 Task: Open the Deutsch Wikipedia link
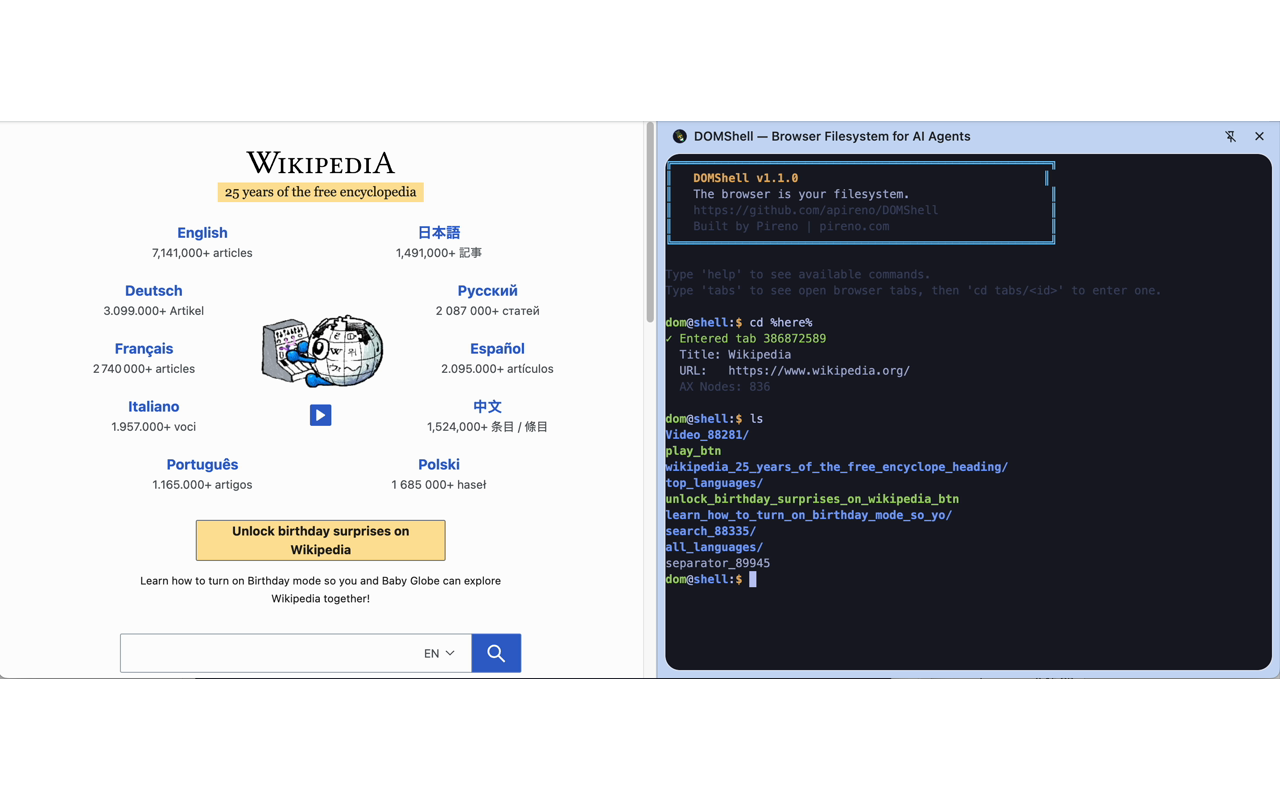(x=153, y=291)
